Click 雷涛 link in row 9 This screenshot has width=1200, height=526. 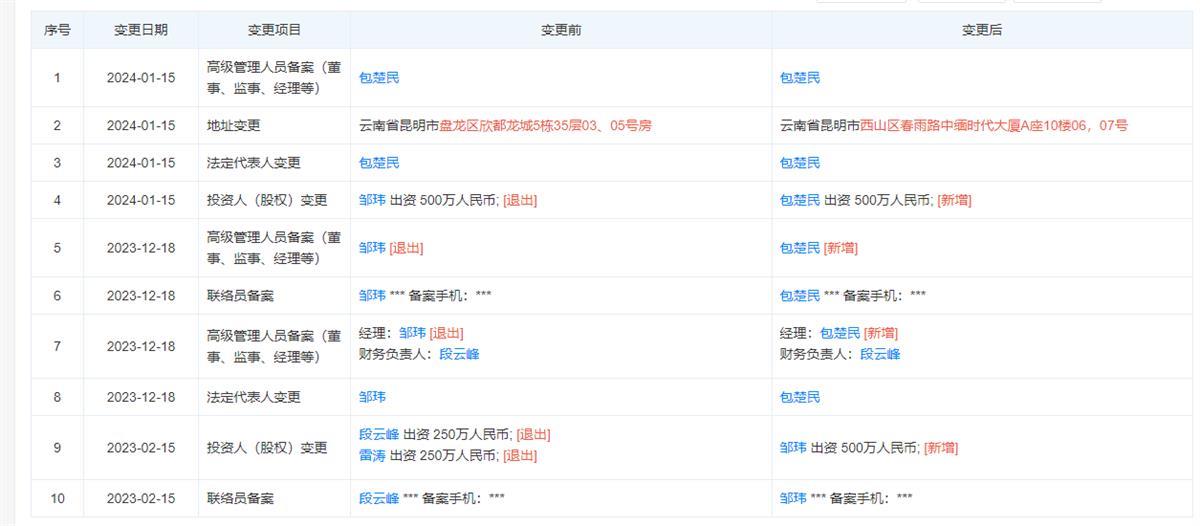(x=372, y=456)
